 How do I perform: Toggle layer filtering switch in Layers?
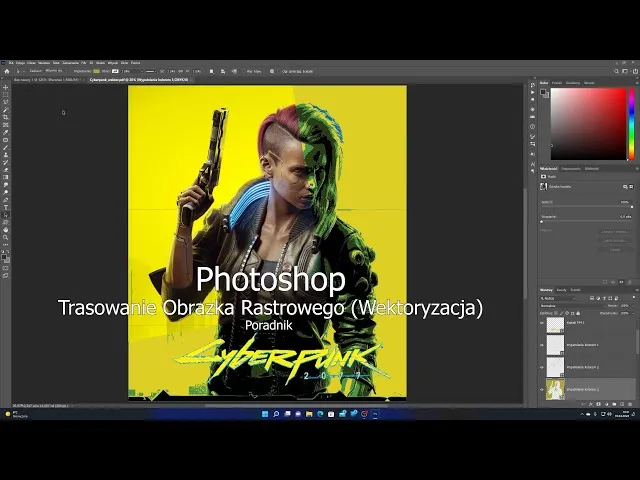[633, 298]
